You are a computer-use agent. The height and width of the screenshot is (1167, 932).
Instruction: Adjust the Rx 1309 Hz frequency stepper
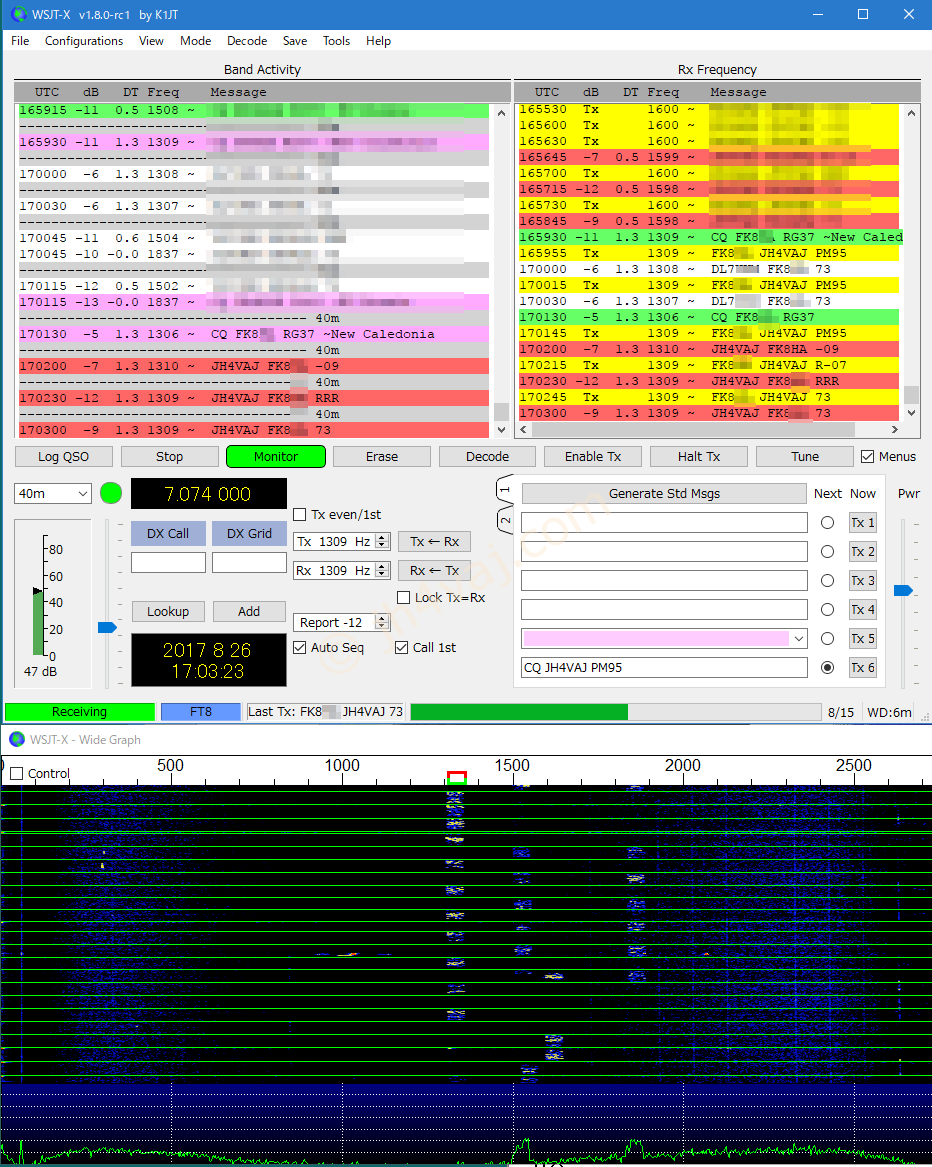(382, 570)
